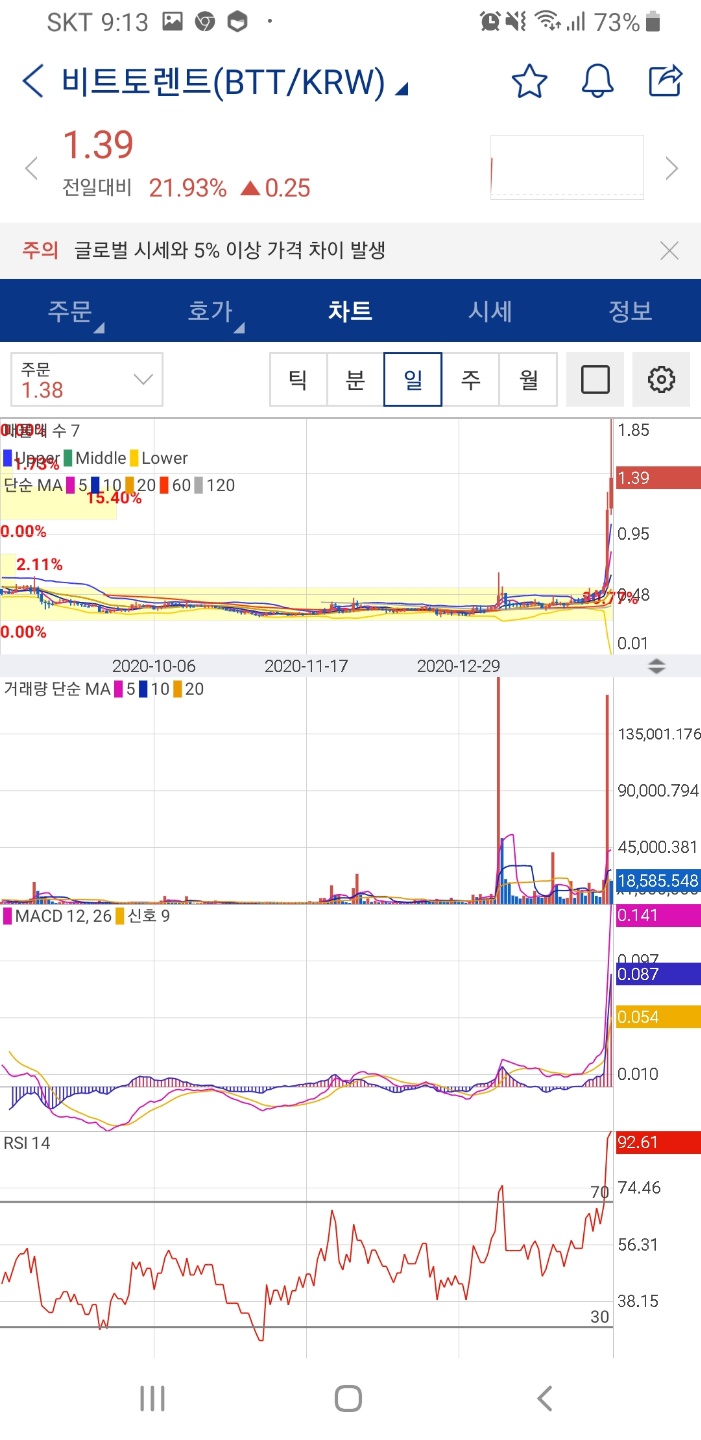
Task: Tap the 전일대비 label
Action: [97, 188]
